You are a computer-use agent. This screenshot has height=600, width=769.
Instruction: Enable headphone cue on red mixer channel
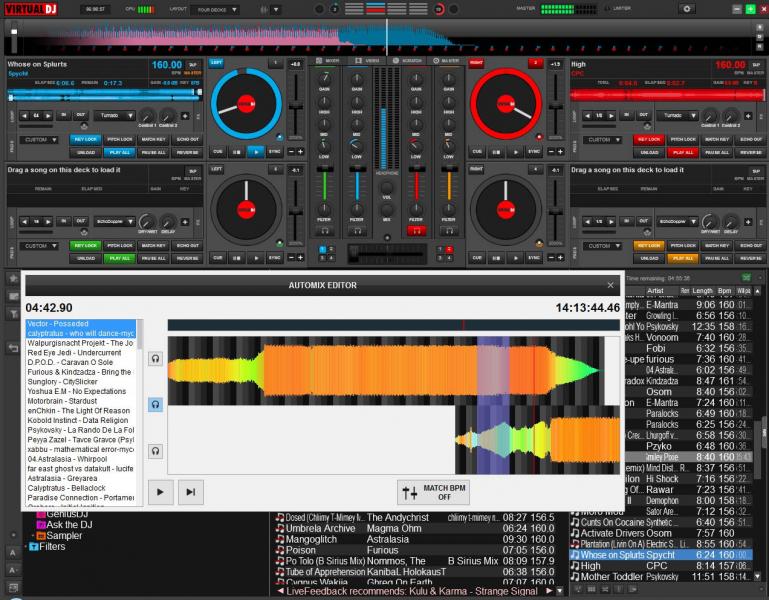[x=416, y=231]
